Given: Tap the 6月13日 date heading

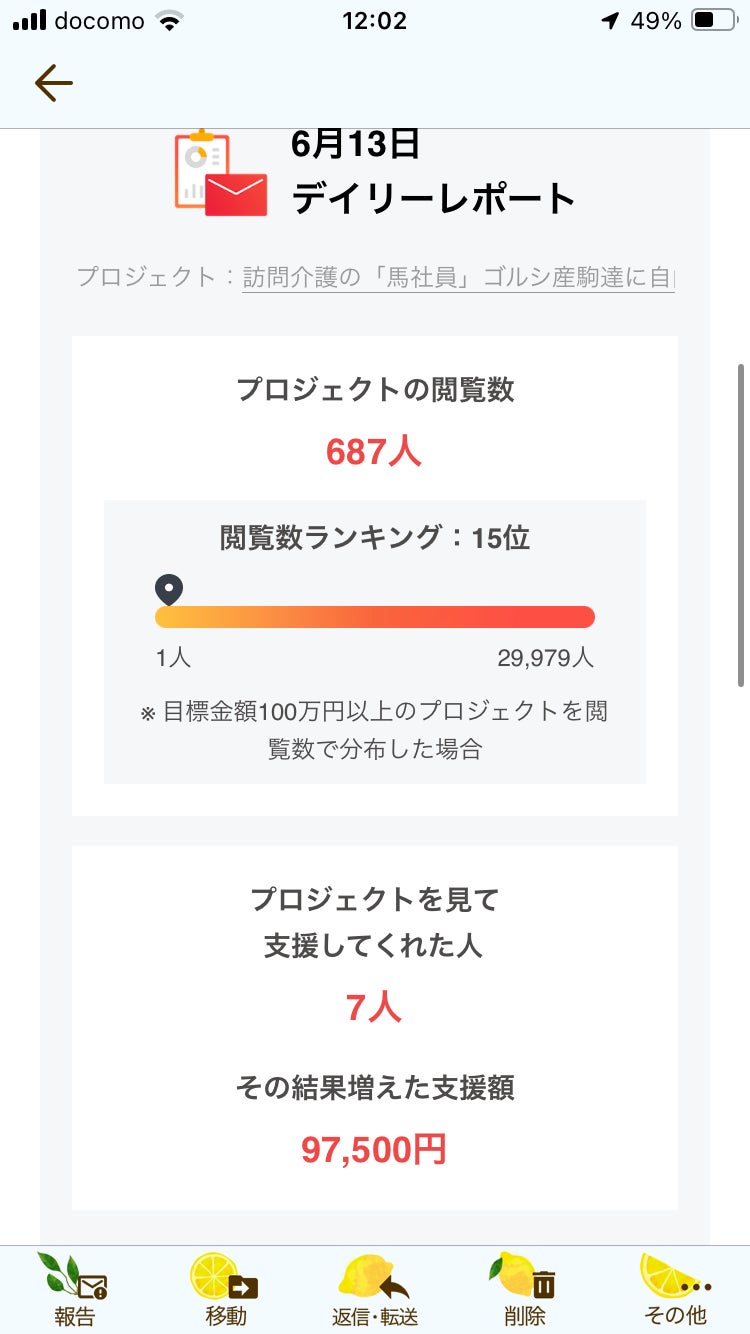Looking at the screenshot, I should point(355,145).
